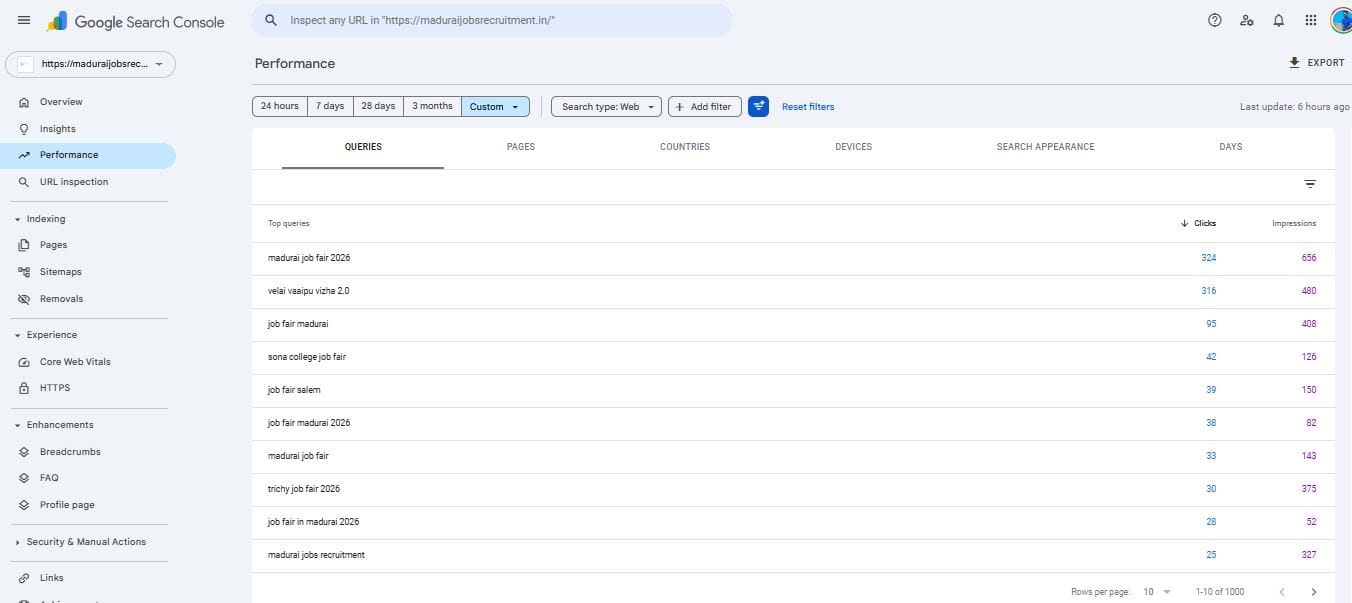Screen dimensions: 1352x603
Task: Click the Reset filters link
Action: point(807,106)
